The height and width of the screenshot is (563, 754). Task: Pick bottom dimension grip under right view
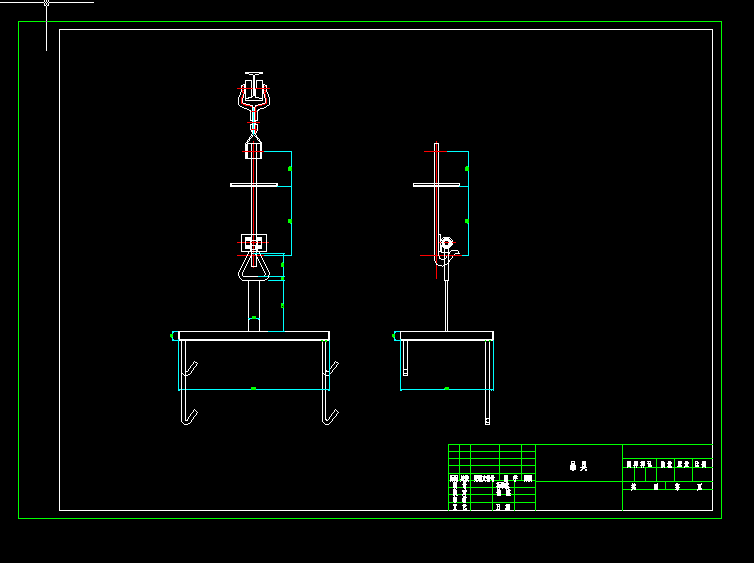[x=447, y=388]
